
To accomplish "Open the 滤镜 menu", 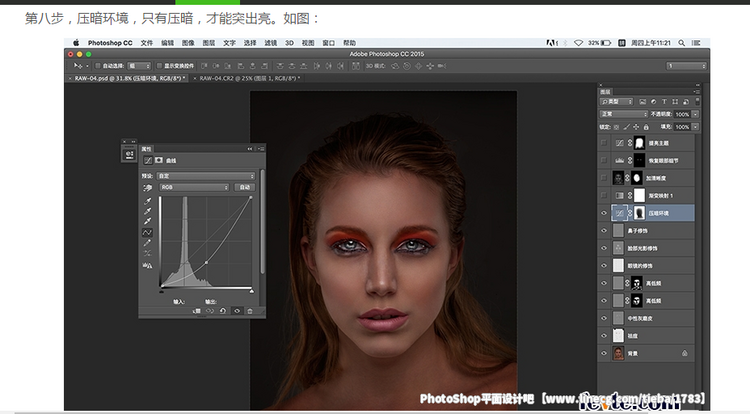I will [271, 44].
